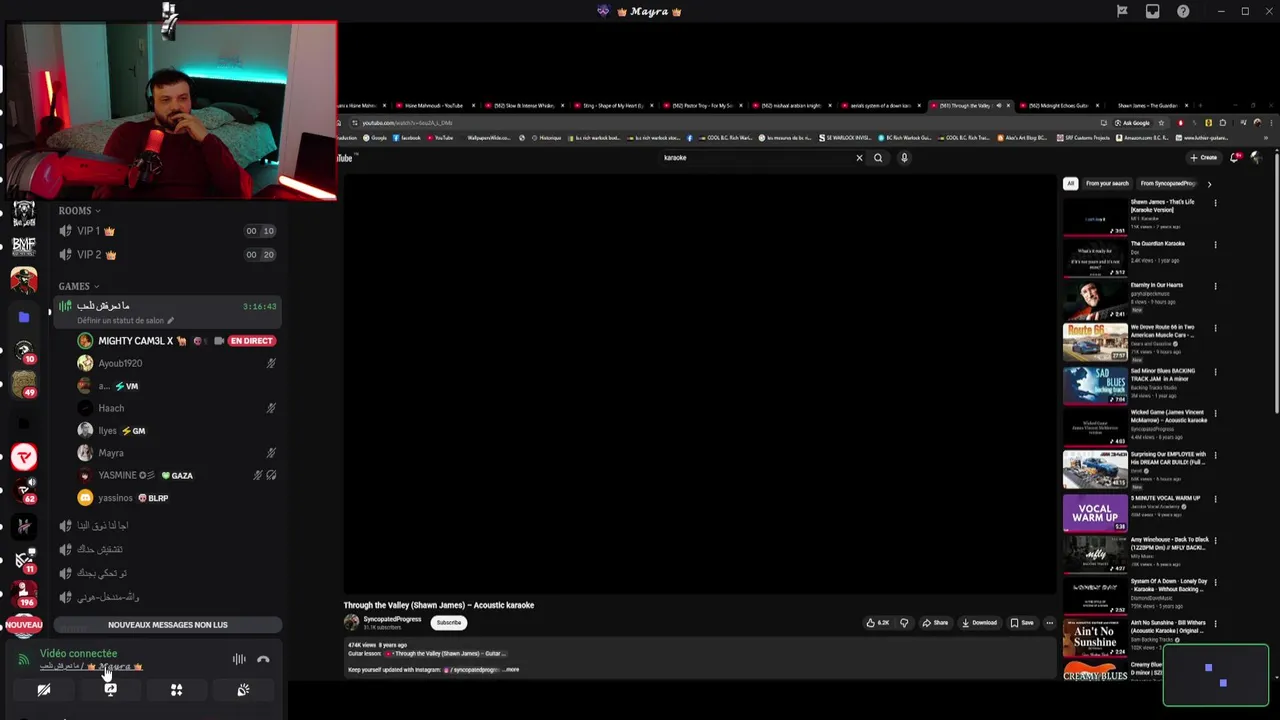
Task: Collapse the ROOMS category
Action: [x=79, y=211]
